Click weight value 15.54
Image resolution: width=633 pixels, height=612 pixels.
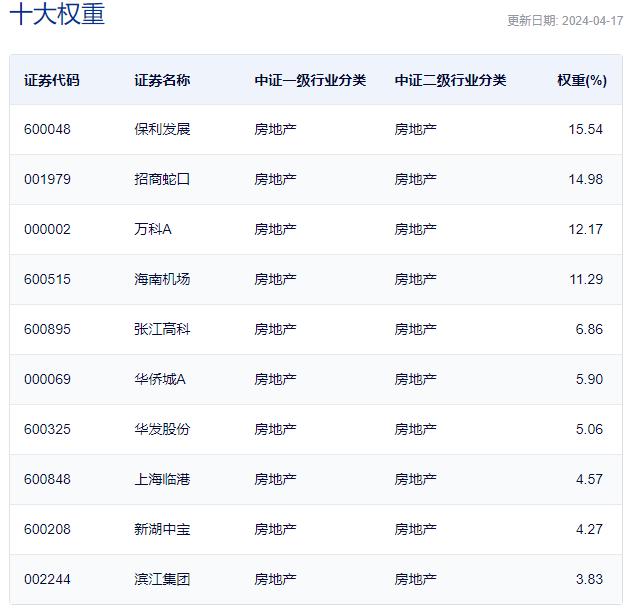[x=585, y=129]
